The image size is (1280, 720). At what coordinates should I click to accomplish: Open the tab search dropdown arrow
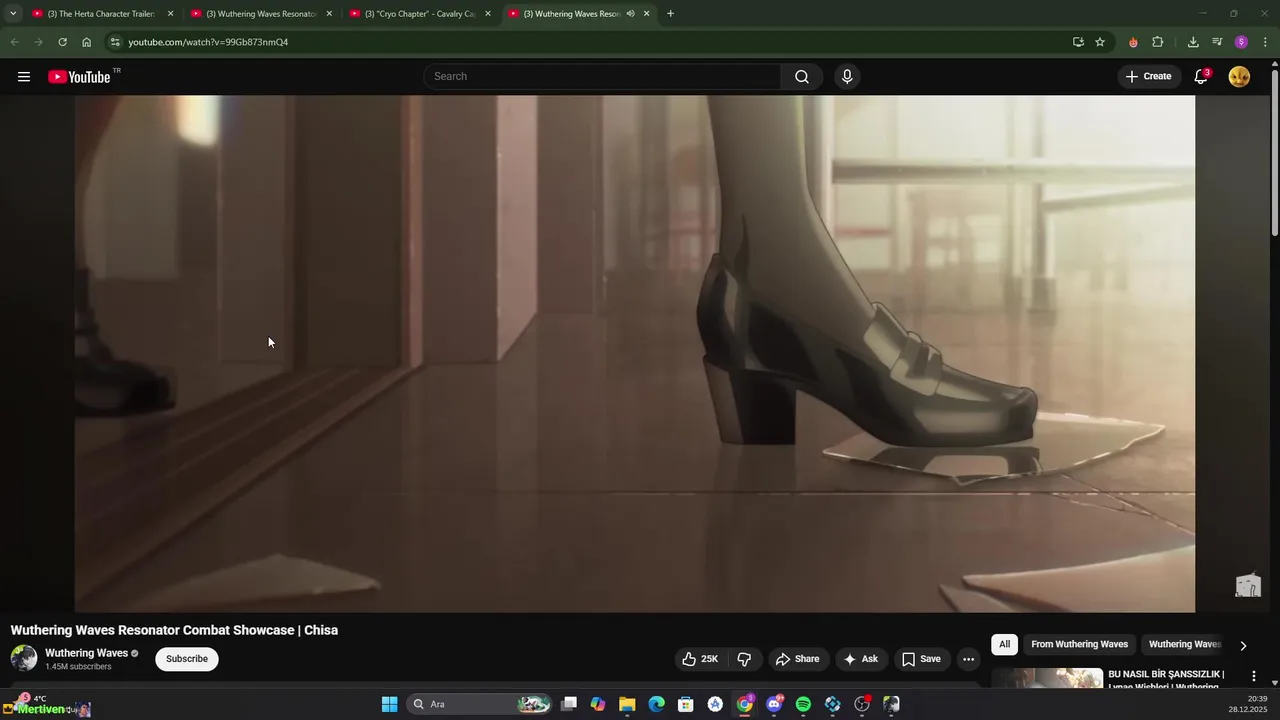[x=13, y=14]
